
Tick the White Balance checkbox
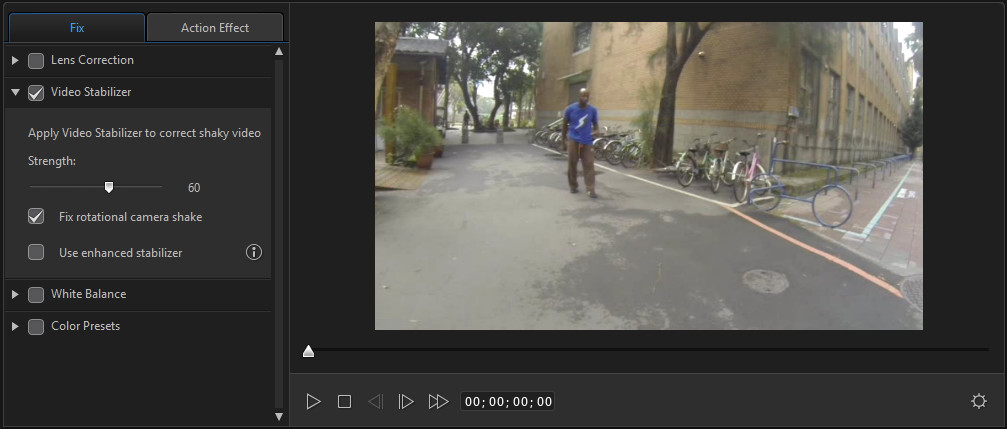[x=36, y=295]
